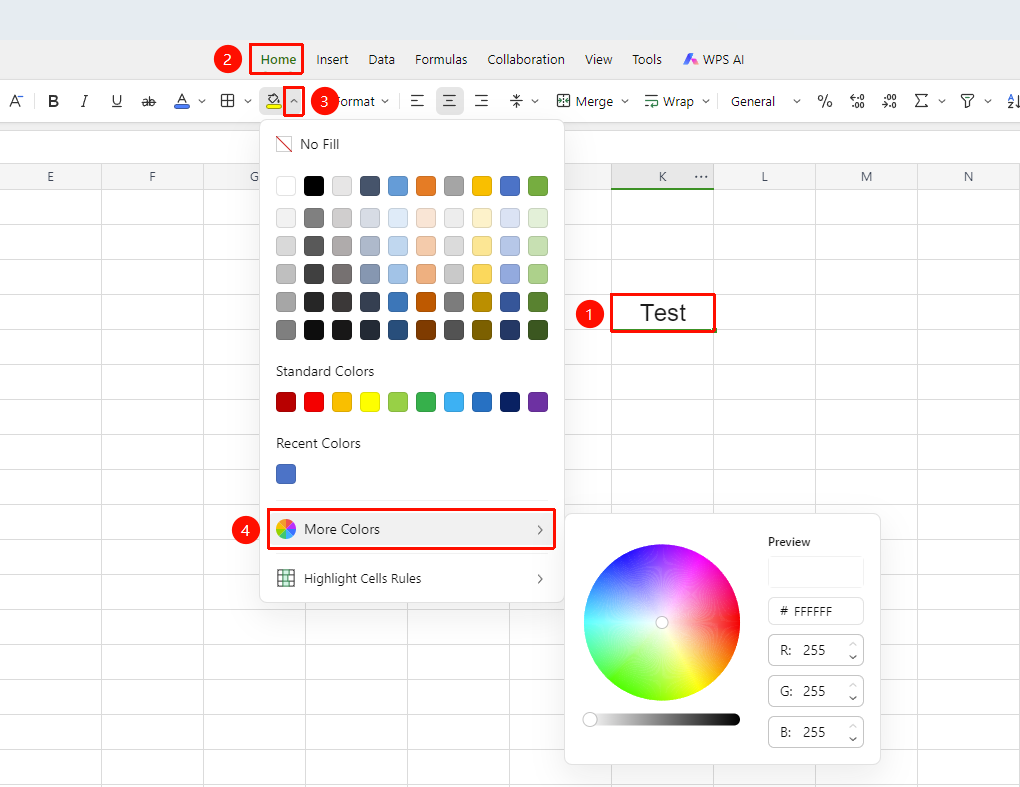Open the Highlight Cells Rules submenu
The height and width of the screenshot is (787, 1020).
click(411, 578)
